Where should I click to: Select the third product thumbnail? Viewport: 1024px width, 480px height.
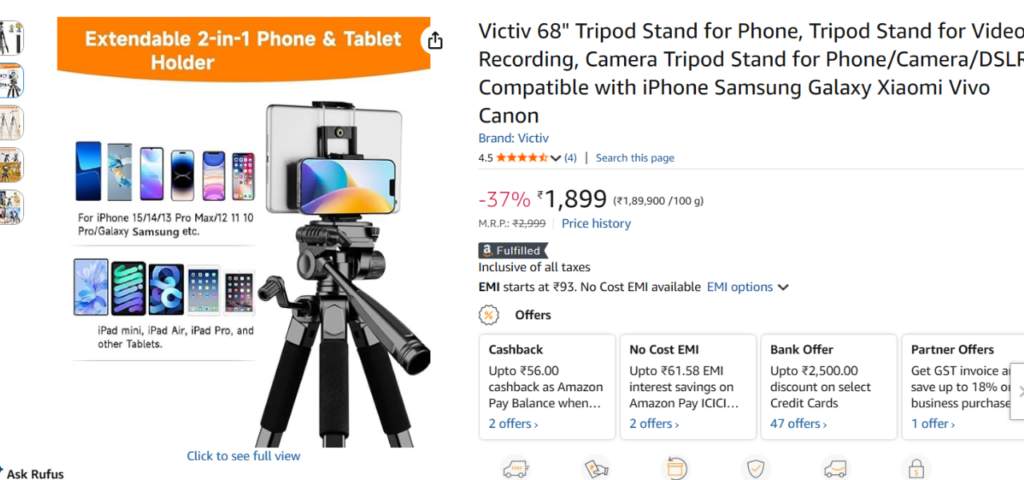[10, 122]
